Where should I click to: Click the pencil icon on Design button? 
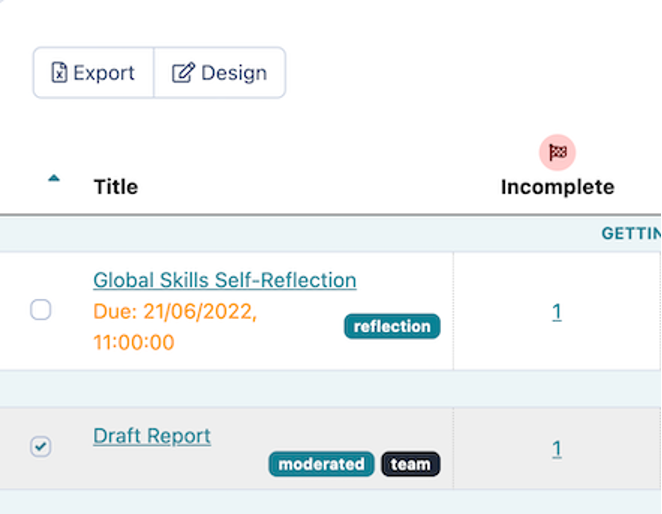click(x=182, y=73)
